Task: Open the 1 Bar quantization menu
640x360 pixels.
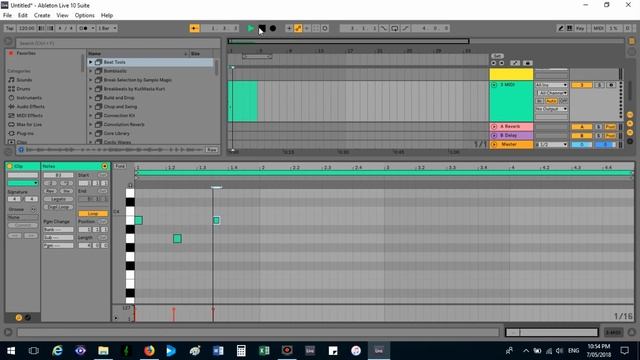Action: (107, 28)
